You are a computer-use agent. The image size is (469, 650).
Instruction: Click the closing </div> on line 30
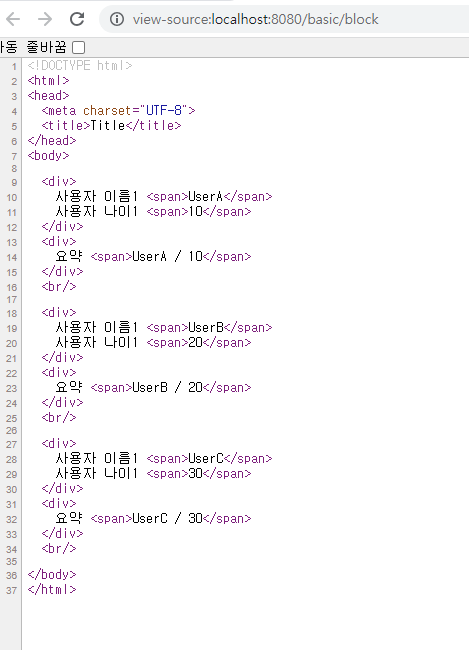coord(62,488)
